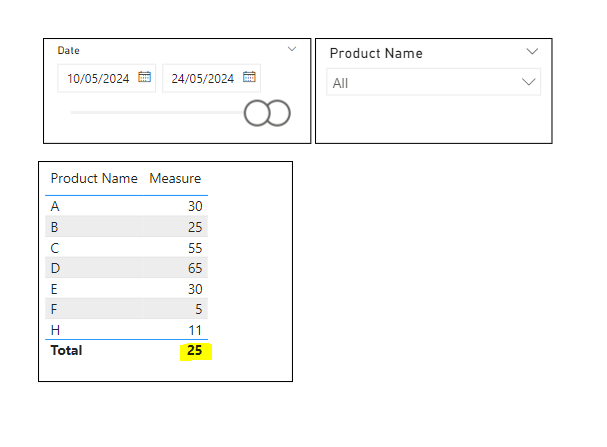This screenshot has width=607, height=447.
Task: Expand the Product Name slicer header chevron
Action: [x=532, y=51]
